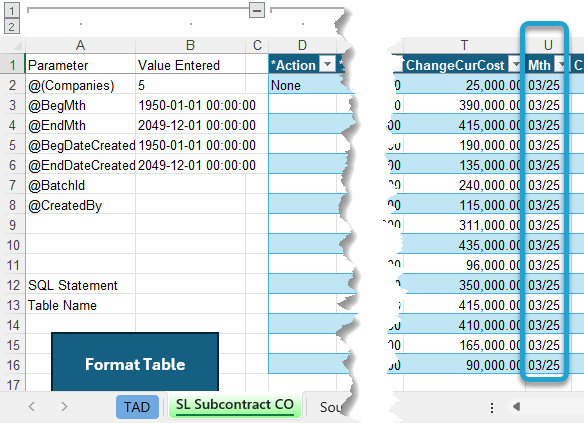The height and width of the screenshot is (423, 584).
Task: Click the @EndMth cell
Action: 80,125
